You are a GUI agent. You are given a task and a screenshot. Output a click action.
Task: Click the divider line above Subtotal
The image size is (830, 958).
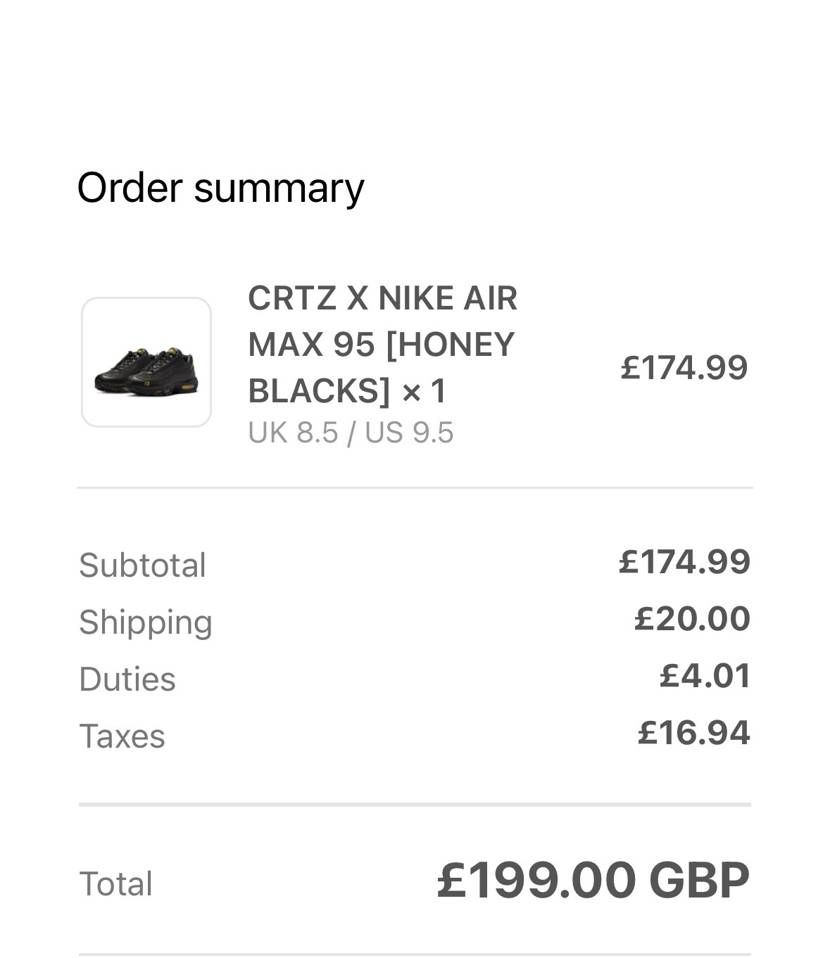pyautogui.click(x=415, y=488)
